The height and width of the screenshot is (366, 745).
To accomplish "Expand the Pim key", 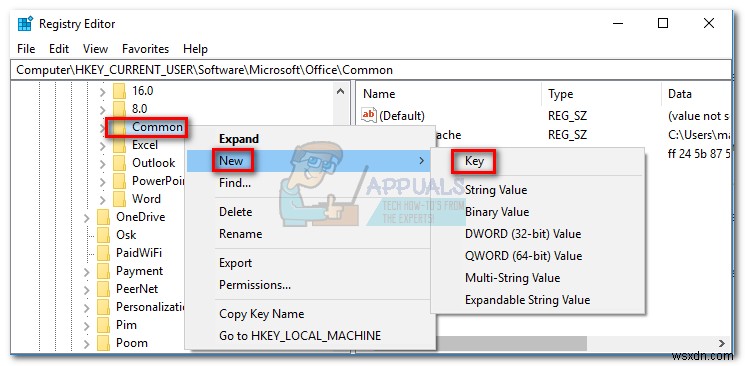I will point(87,326).
